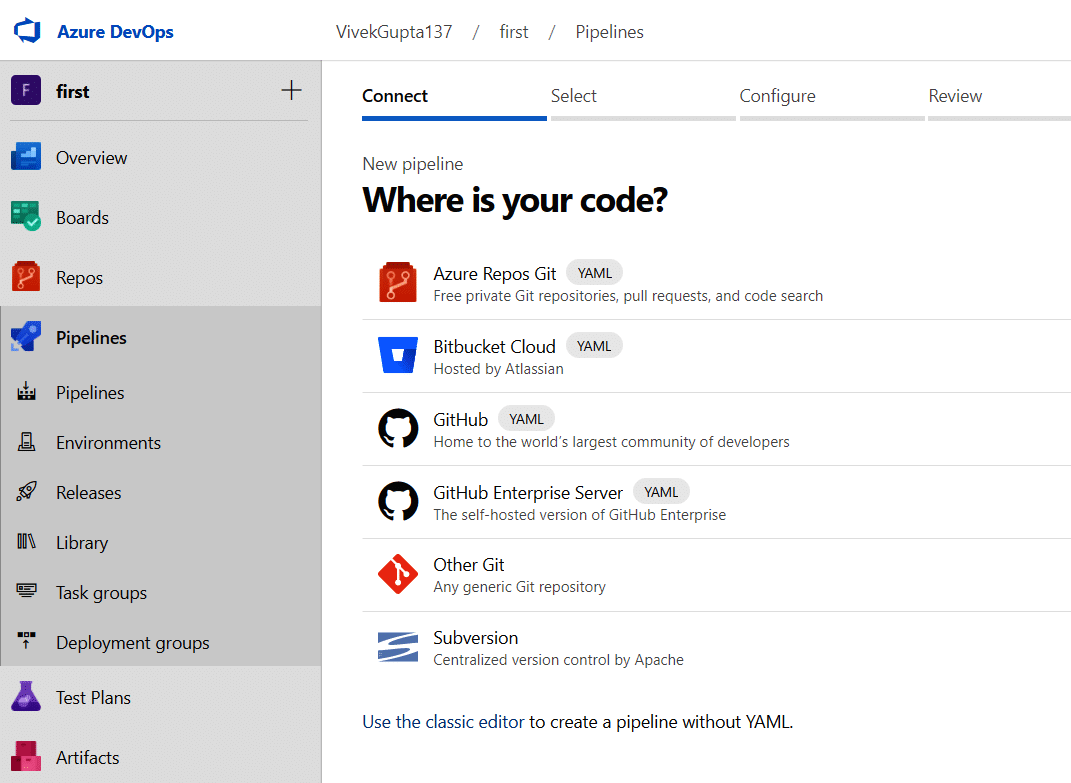Click the plus icon next to first
Image resolution: width=1071 pixels, height=783 pixels.
tap(291, 91)
